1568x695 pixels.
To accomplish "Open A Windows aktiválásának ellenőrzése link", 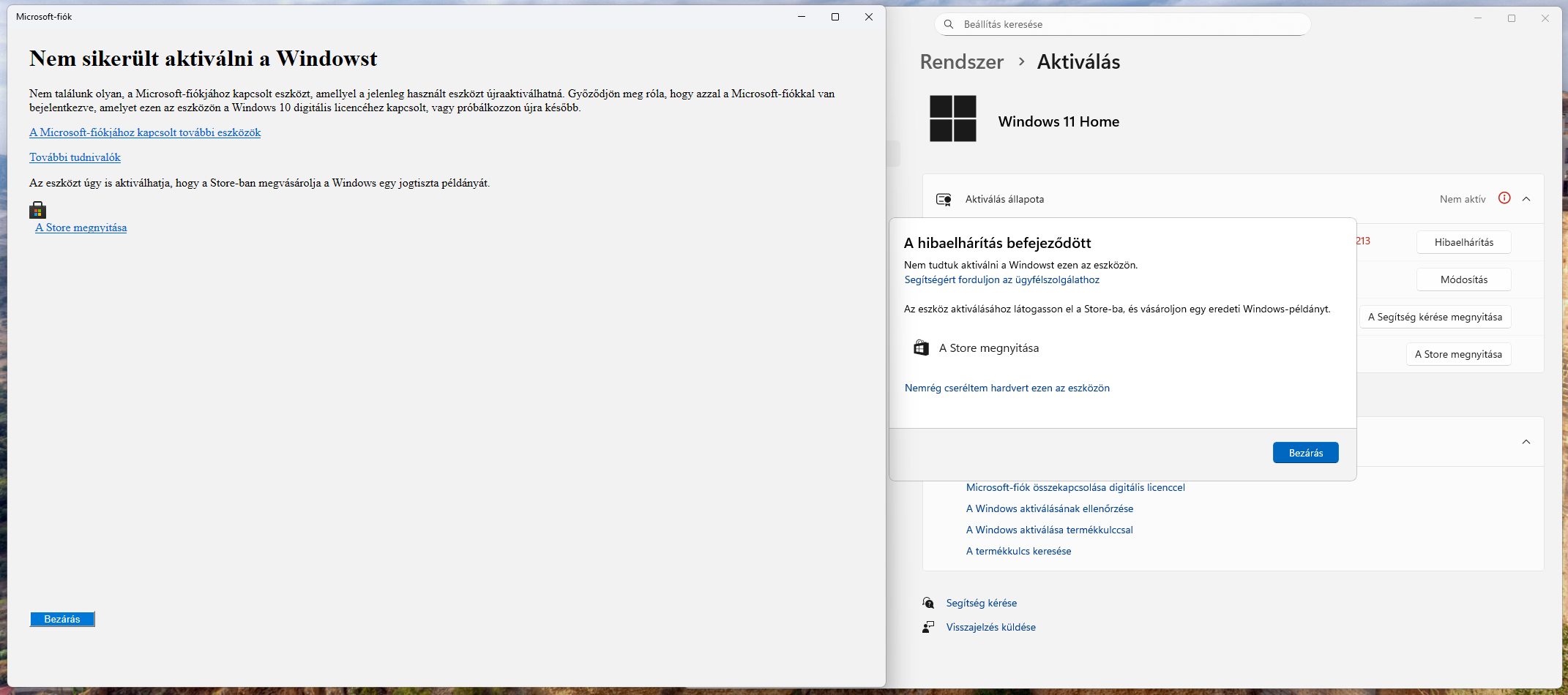I will (x=1050, y=508).
